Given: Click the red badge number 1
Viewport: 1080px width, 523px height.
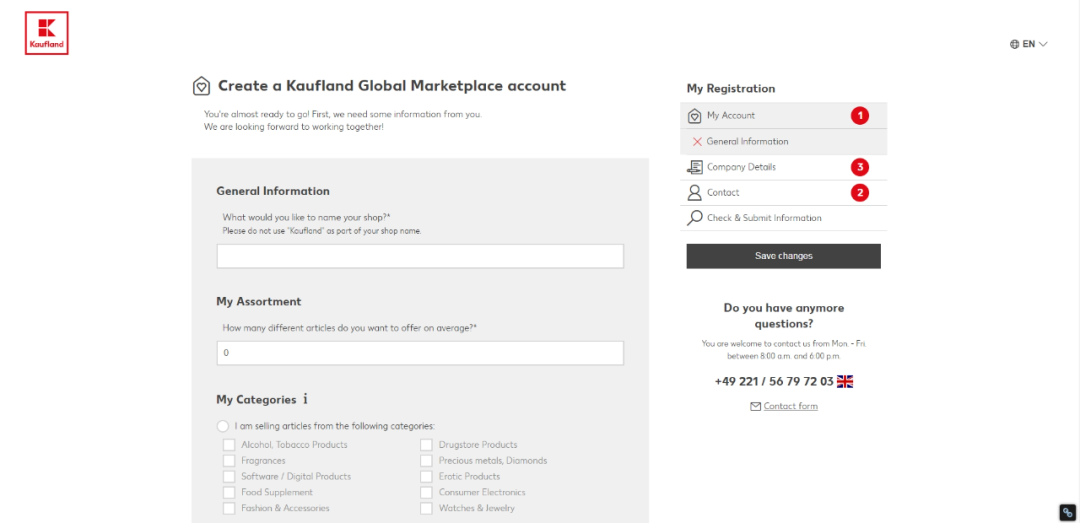Looking at the screenshot, I should [x=859, y=116].
